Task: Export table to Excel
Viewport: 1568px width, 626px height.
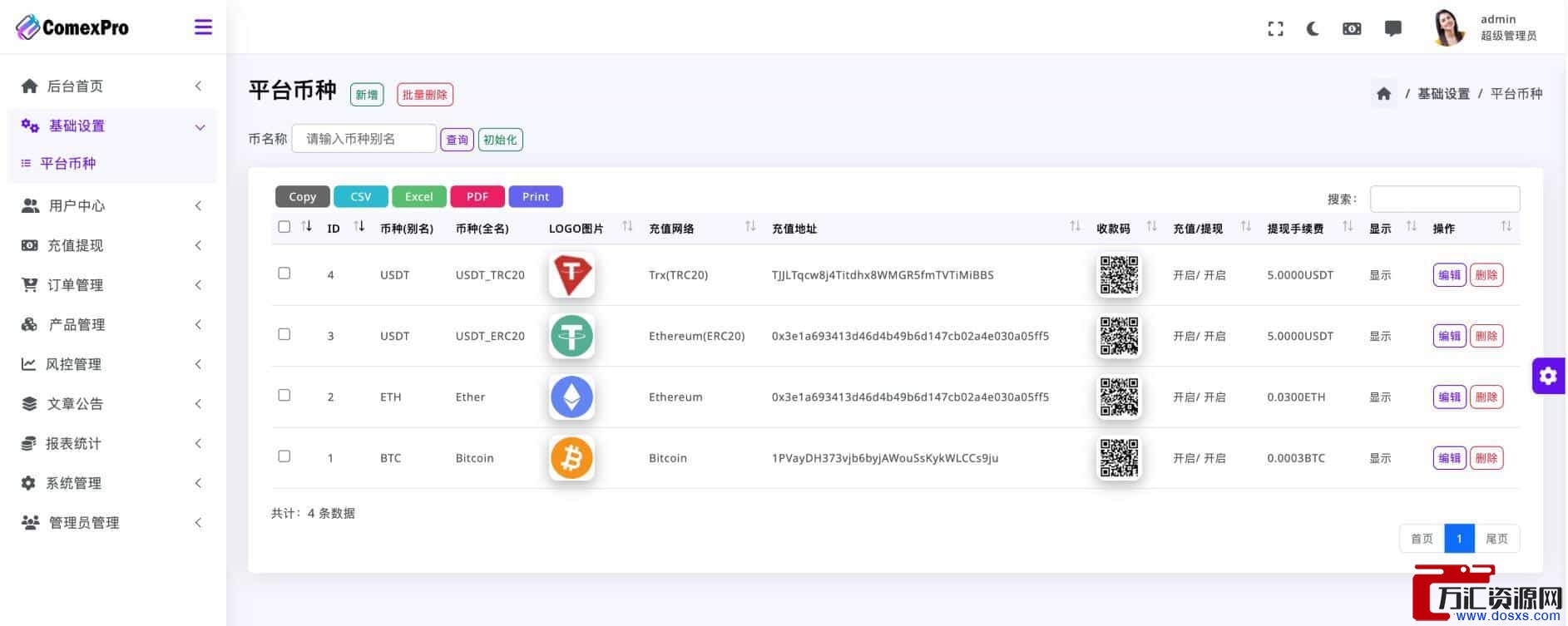Action: (419, 197)
